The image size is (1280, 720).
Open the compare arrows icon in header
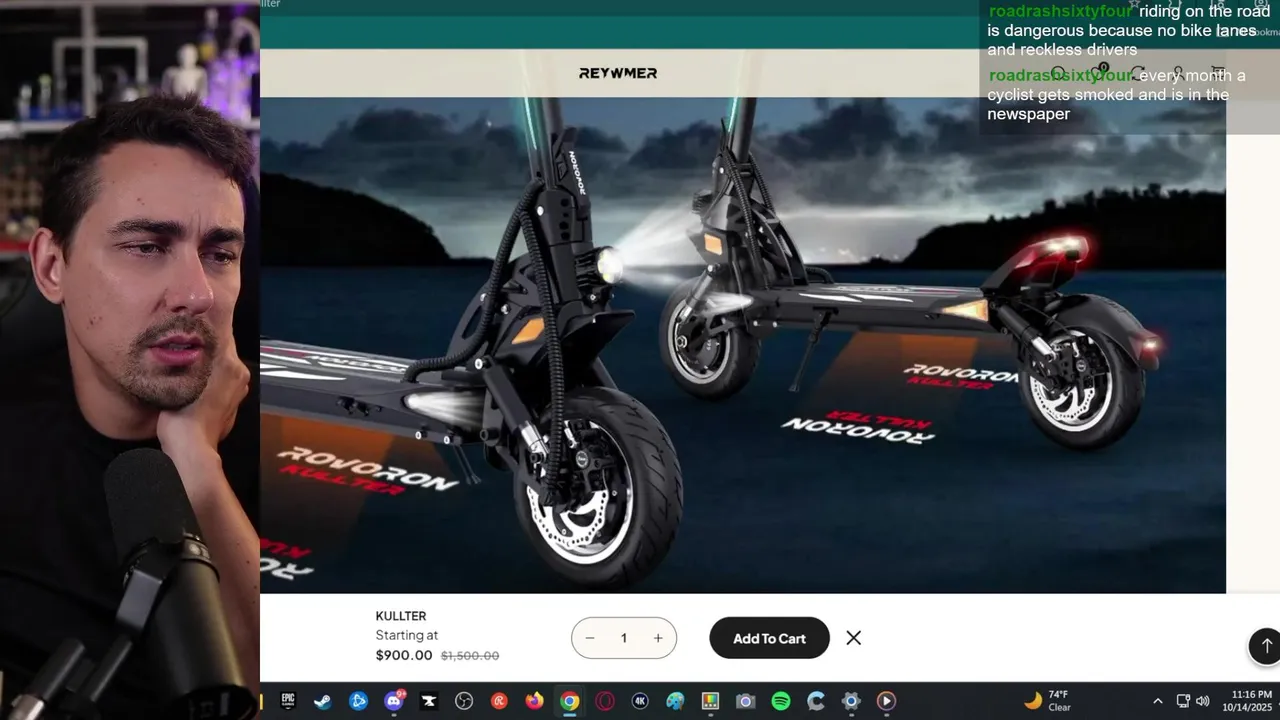(1138, 74)
